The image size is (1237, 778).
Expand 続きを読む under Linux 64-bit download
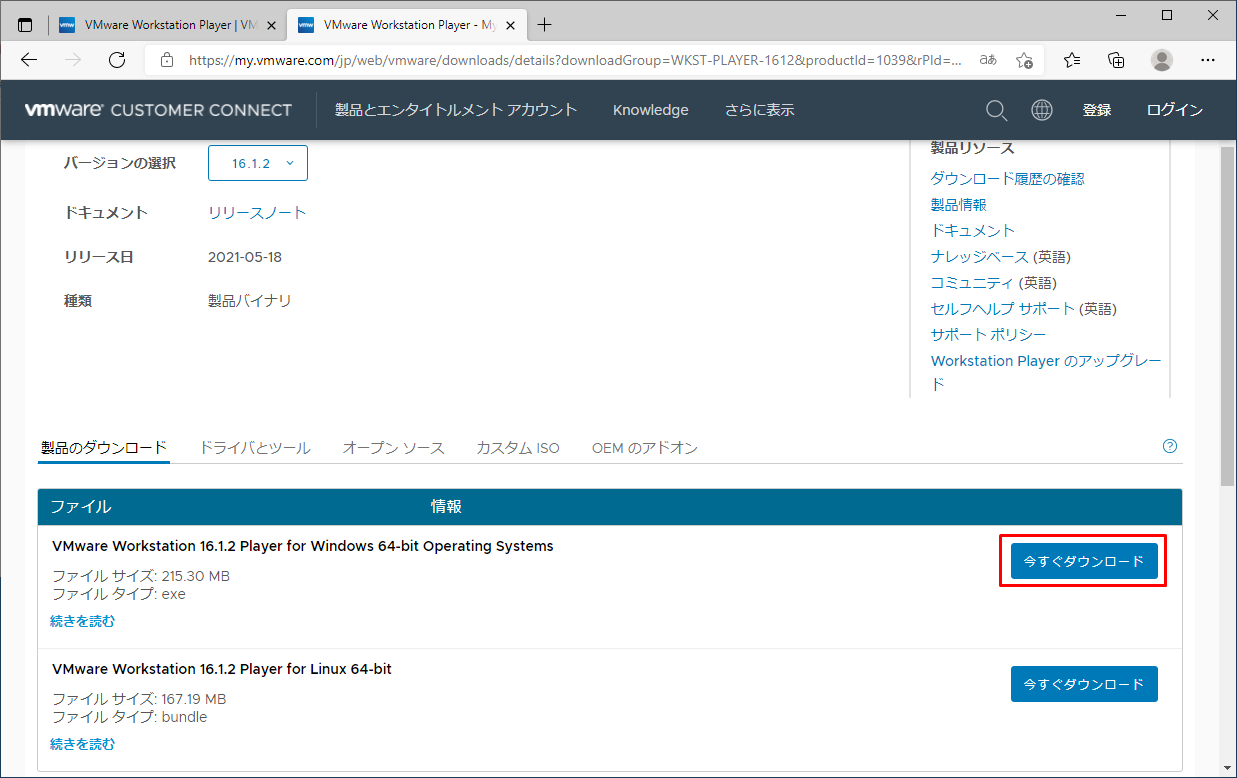[83, 744]
